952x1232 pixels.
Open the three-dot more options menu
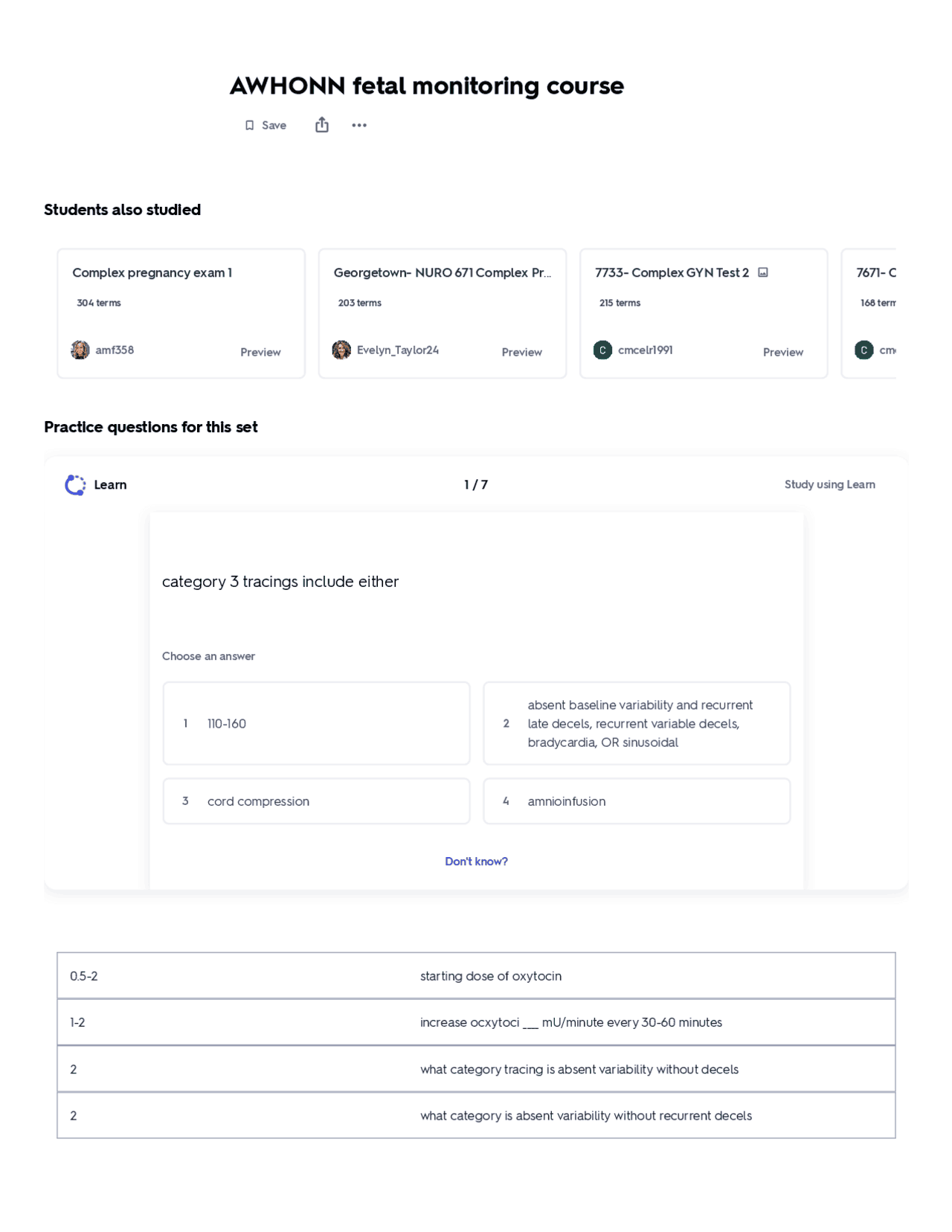(x=359, y=125)
